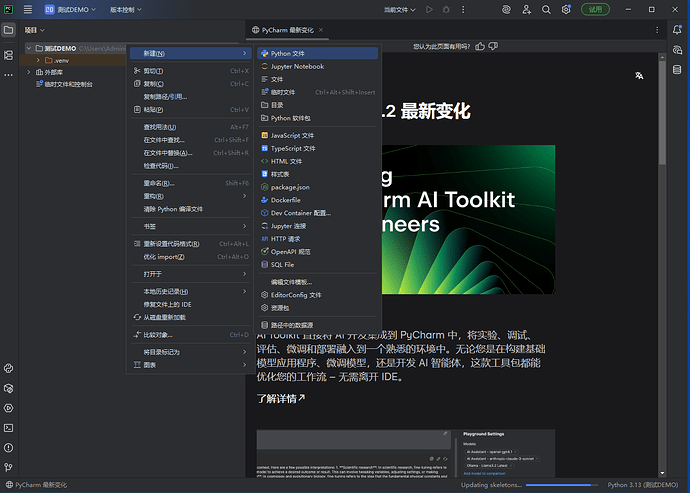The width and height of the screenshot is (690, 493).
Task: Open the Services tool window
Action: (x=9, y=407)
